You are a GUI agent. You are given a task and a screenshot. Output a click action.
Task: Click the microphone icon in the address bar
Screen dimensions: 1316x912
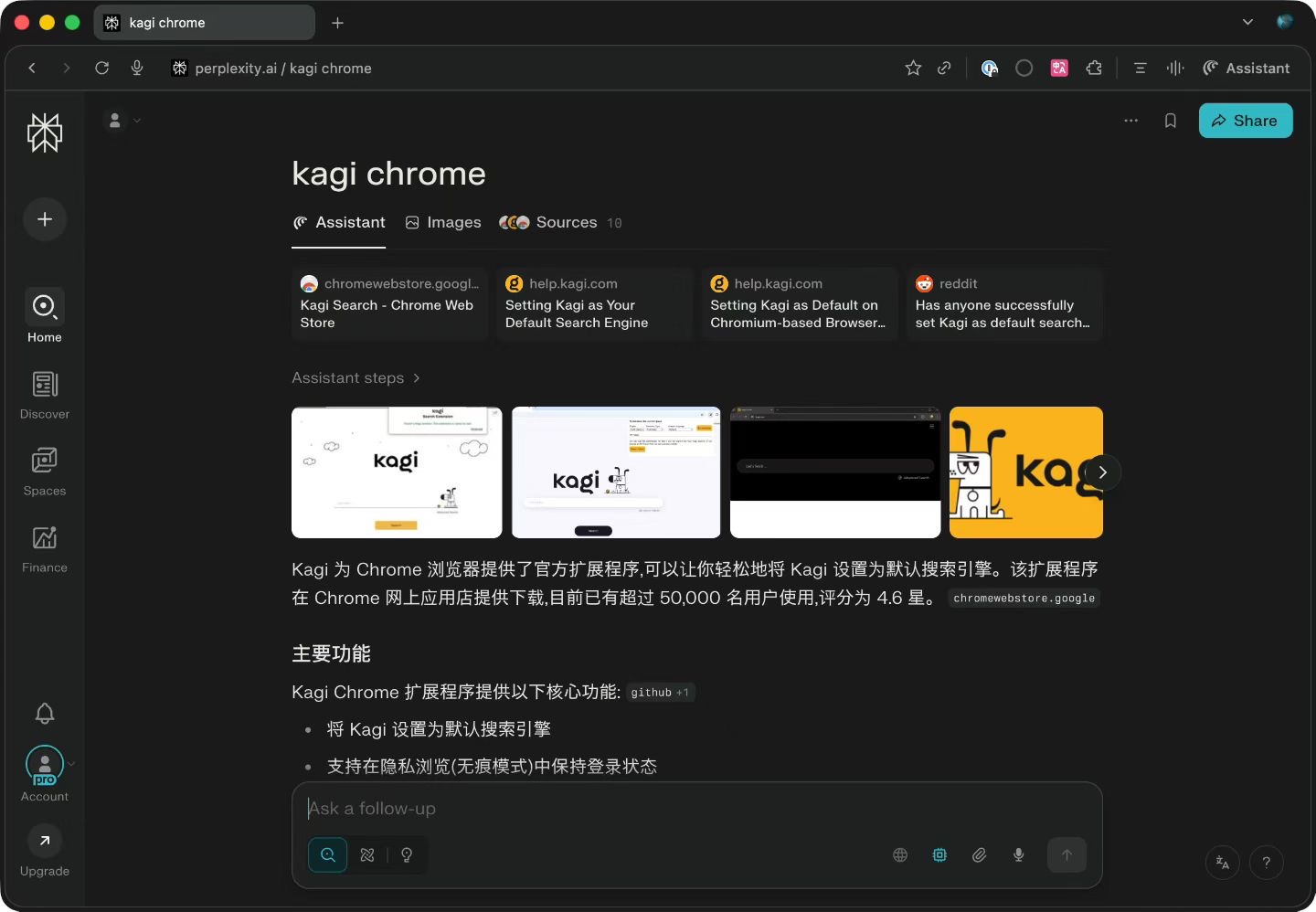click(137, 68)
